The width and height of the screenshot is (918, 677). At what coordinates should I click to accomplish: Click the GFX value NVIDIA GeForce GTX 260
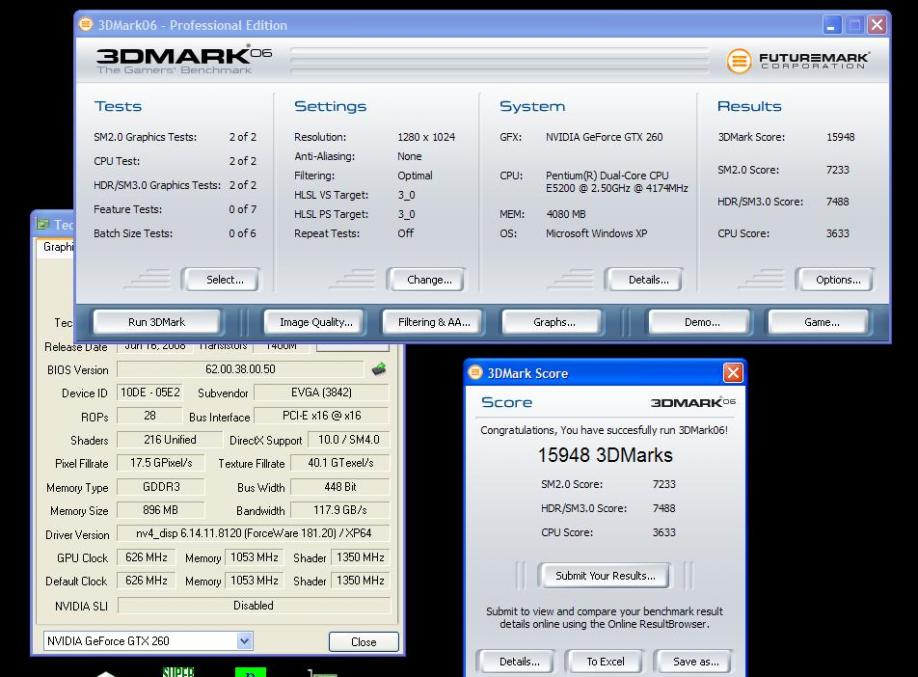[604, 137]
